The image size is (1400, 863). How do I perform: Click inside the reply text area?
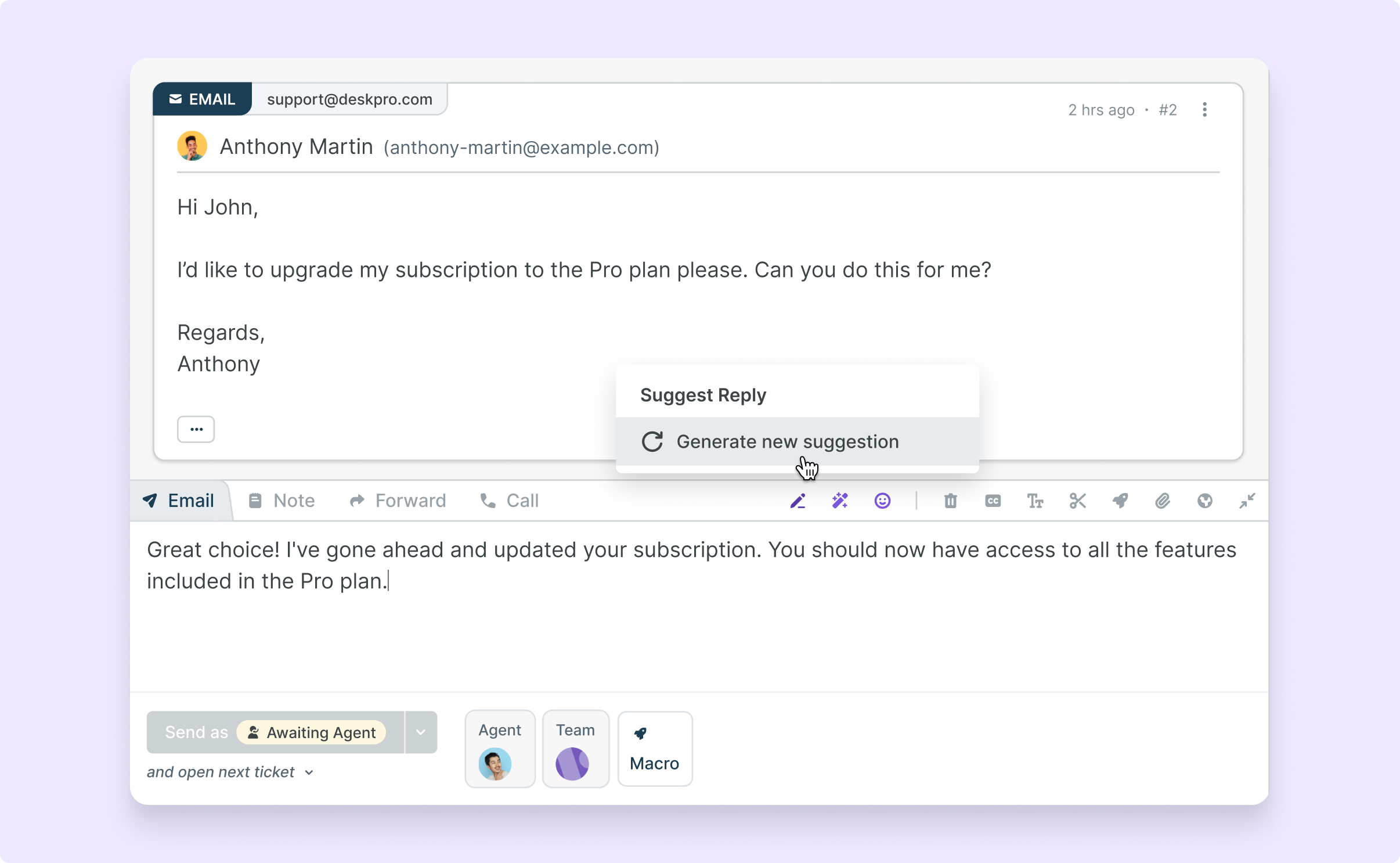coord(697,633)
